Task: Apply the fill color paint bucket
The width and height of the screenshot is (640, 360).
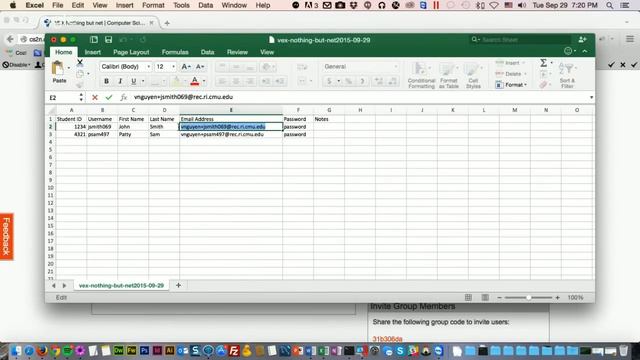Action: point(176,81)
